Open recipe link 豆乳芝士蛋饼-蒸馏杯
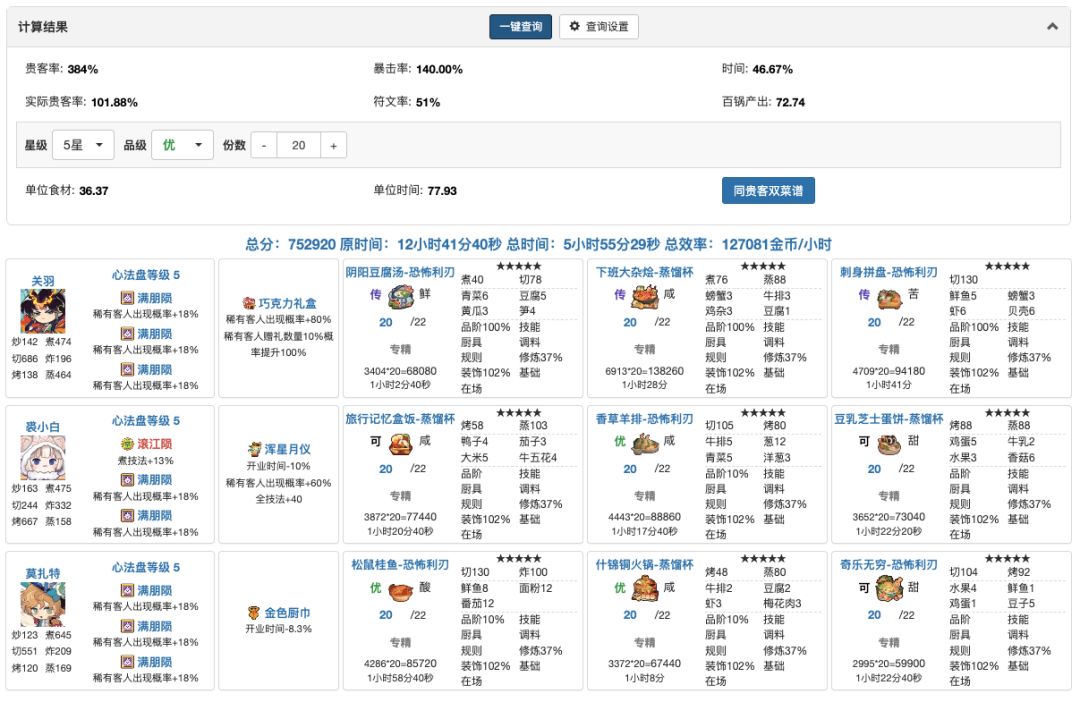Image resolution: width=1080 pixels, height=702 pixels. point(889,419)
